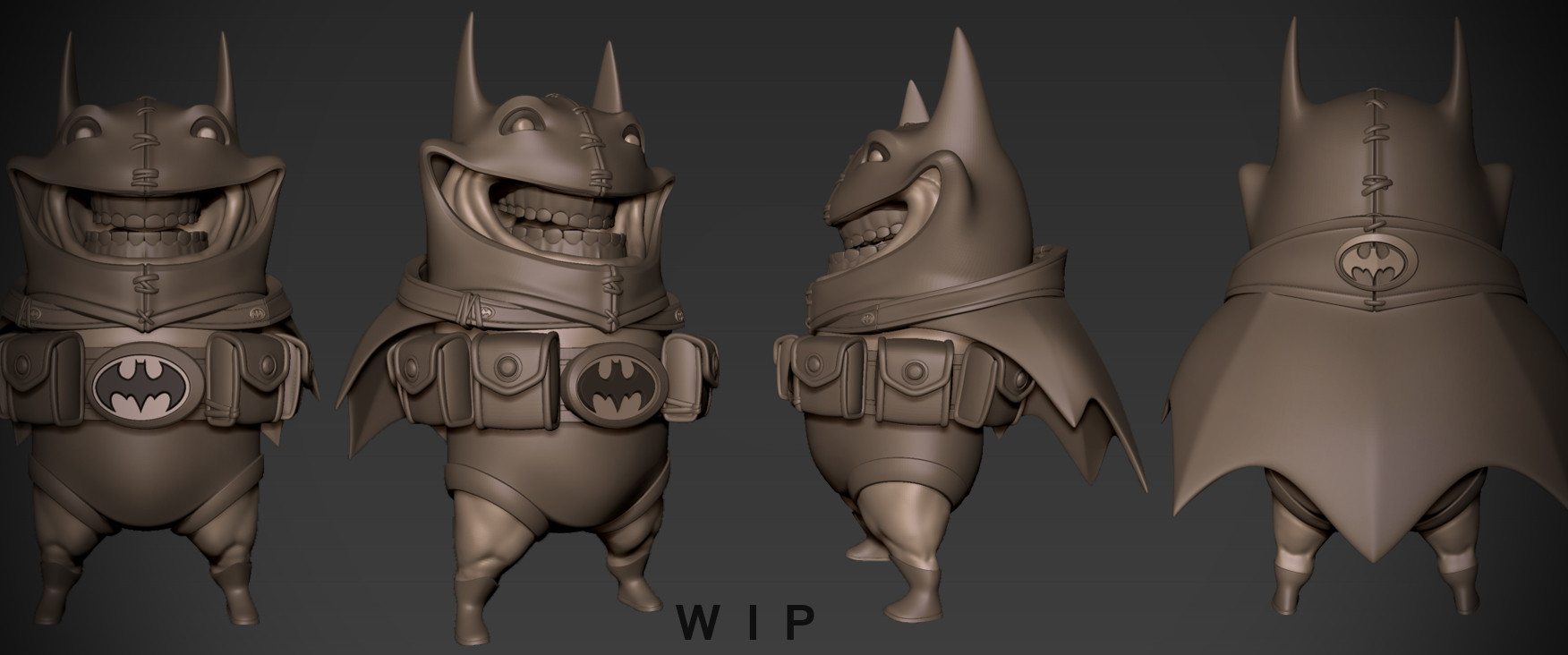Screen dimensions: 1568x655
Task: Select the front-view character render
Action: coord(158,327)
